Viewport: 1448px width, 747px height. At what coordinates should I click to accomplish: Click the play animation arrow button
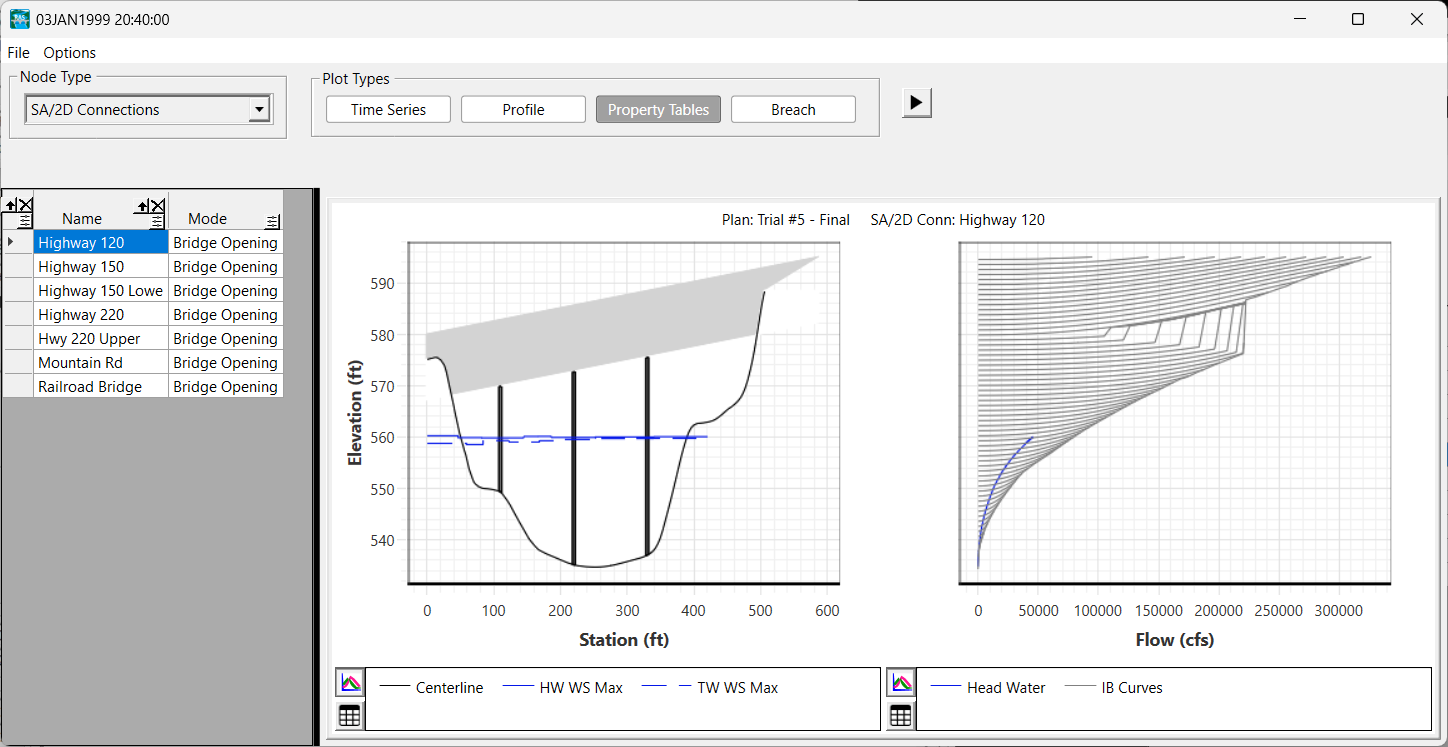[x=916, y=102]
